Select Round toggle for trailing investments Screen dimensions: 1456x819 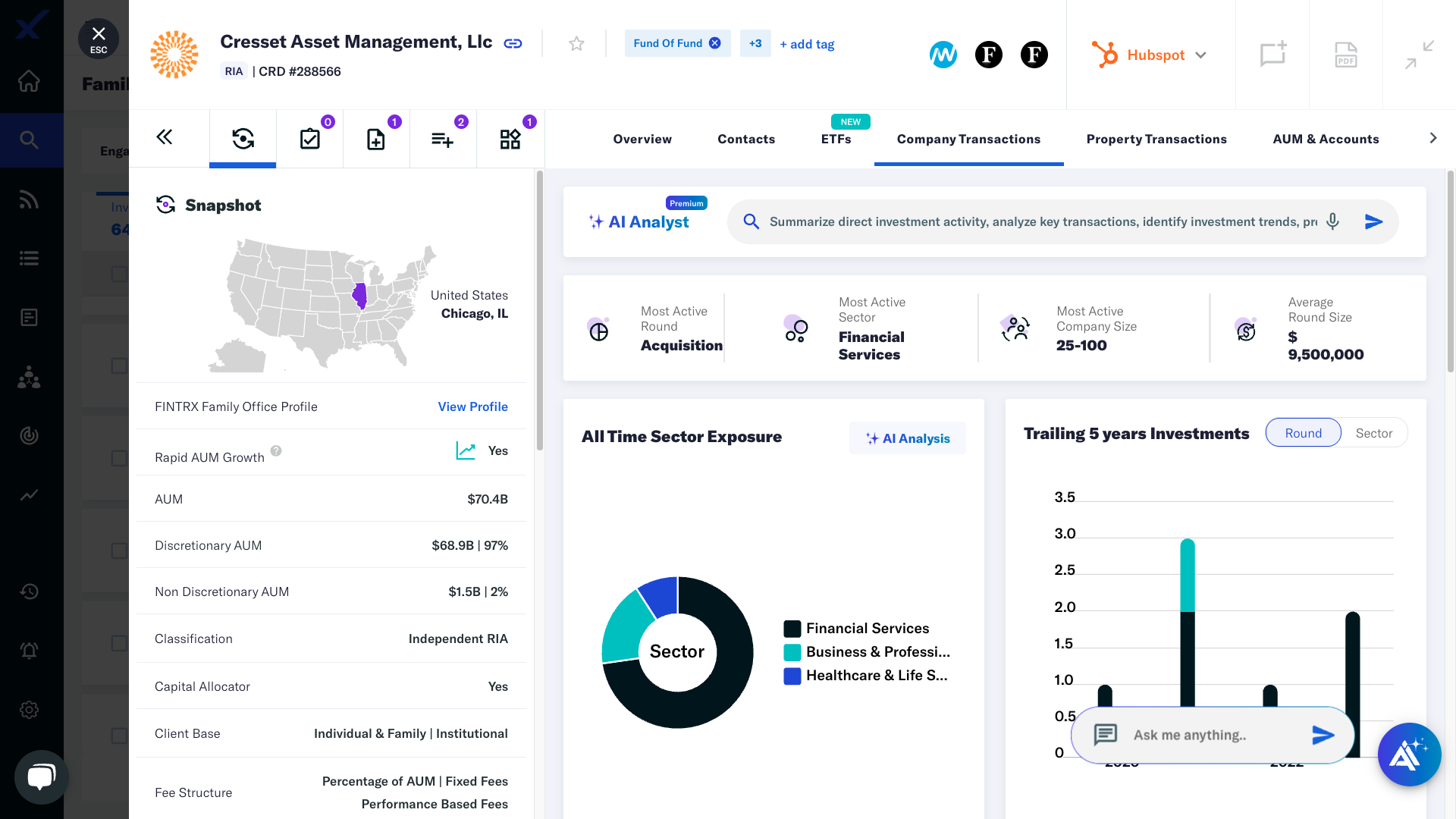tap(1303, 433)
